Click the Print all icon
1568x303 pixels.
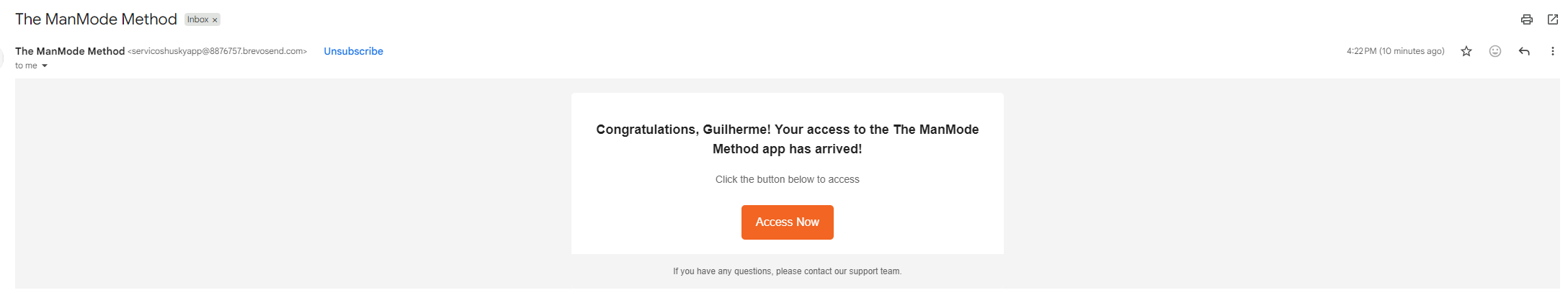(x=1526, y=19)
